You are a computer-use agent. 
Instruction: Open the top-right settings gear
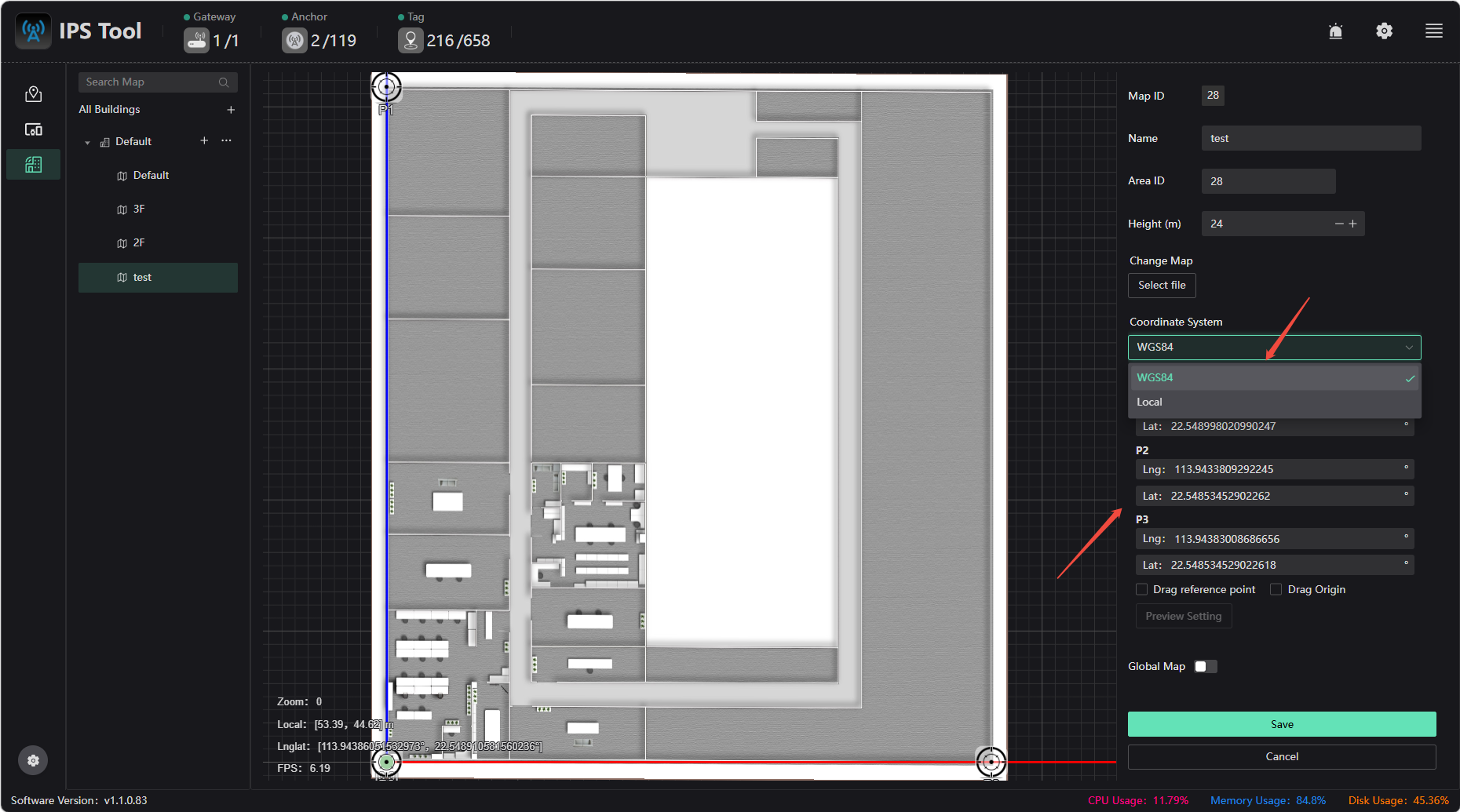pyautogui.click(x=1385, y=31)
